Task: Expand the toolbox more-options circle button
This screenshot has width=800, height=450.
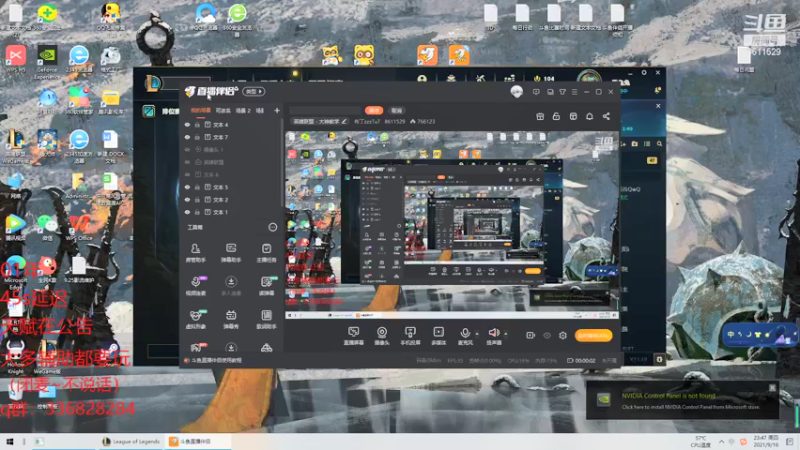Action: coord(272,227)
